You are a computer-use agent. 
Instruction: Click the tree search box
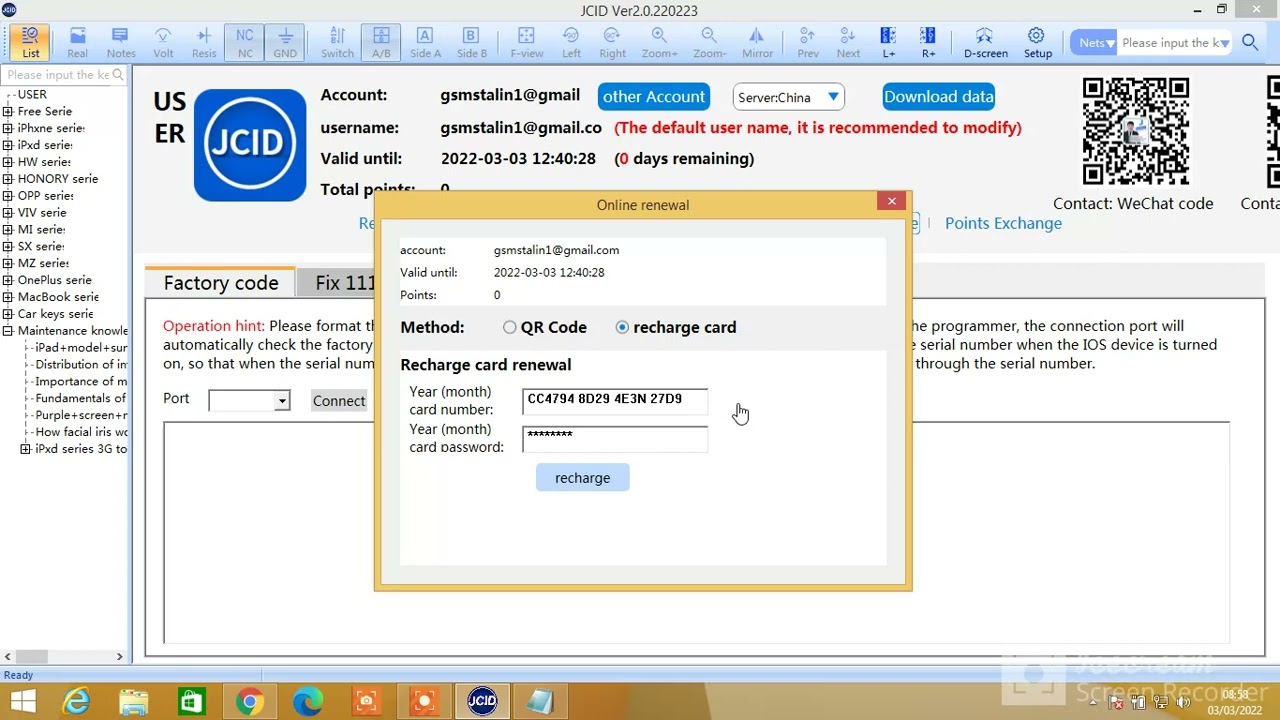click(64, 74)
